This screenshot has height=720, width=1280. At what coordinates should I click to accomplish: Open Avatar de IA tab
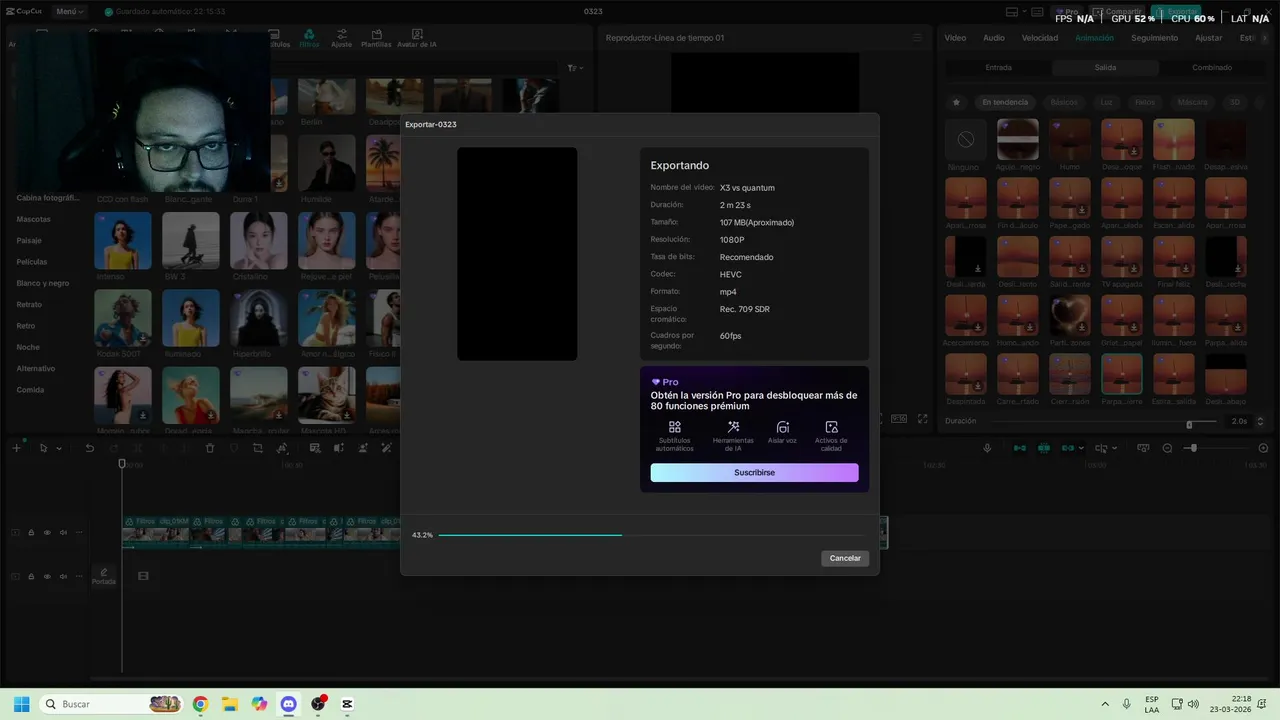point(416,38)
